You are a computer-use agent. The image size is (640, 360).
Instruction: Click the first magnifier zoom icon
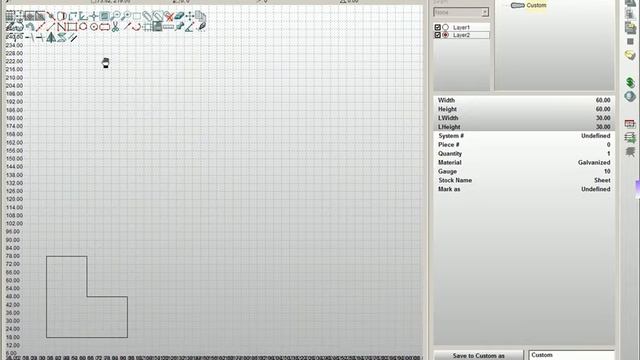(x=115, y=16)
